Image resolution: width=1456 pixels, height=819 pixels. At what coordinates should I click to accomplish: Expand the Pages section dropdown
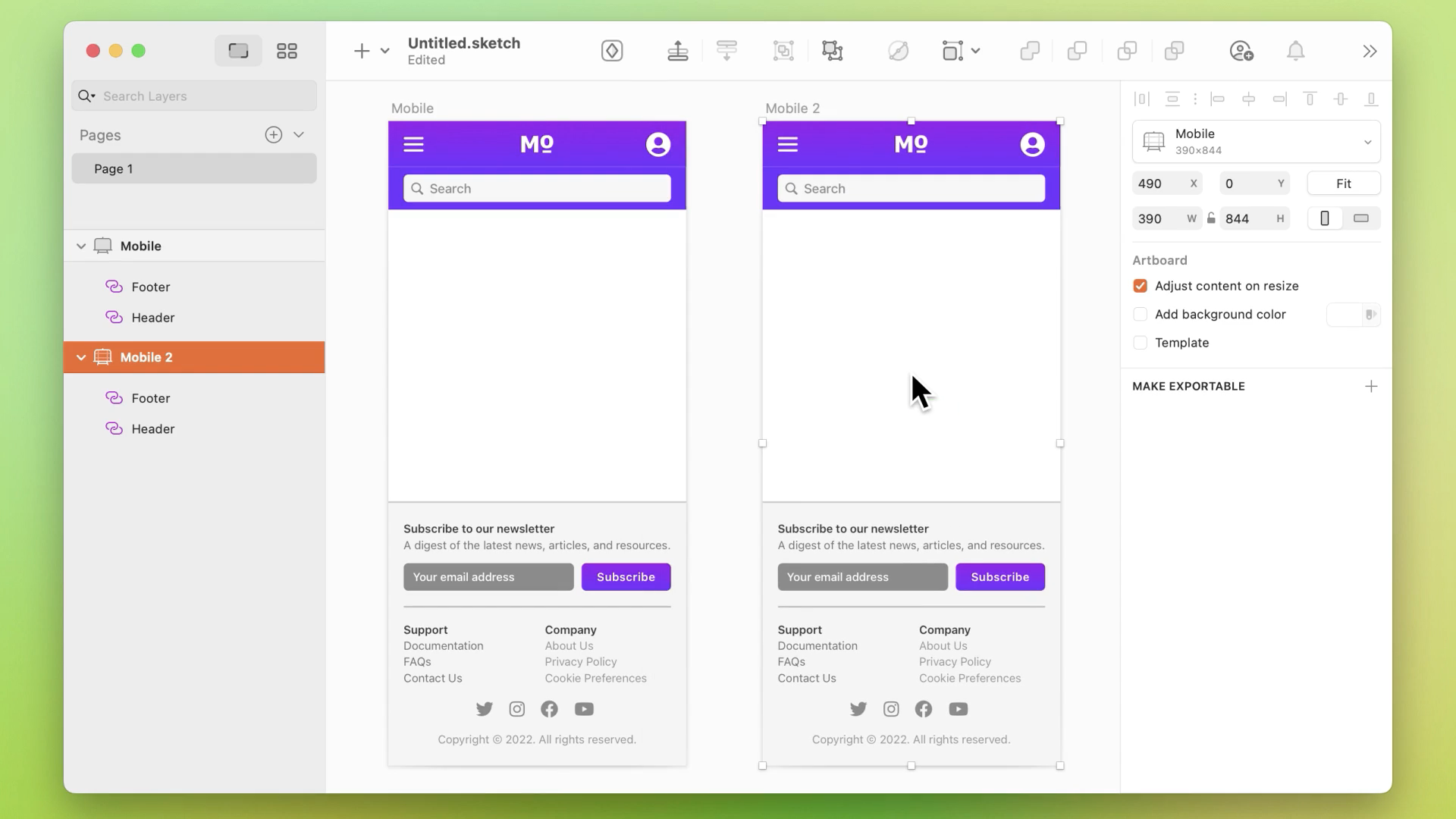[300, 134]
